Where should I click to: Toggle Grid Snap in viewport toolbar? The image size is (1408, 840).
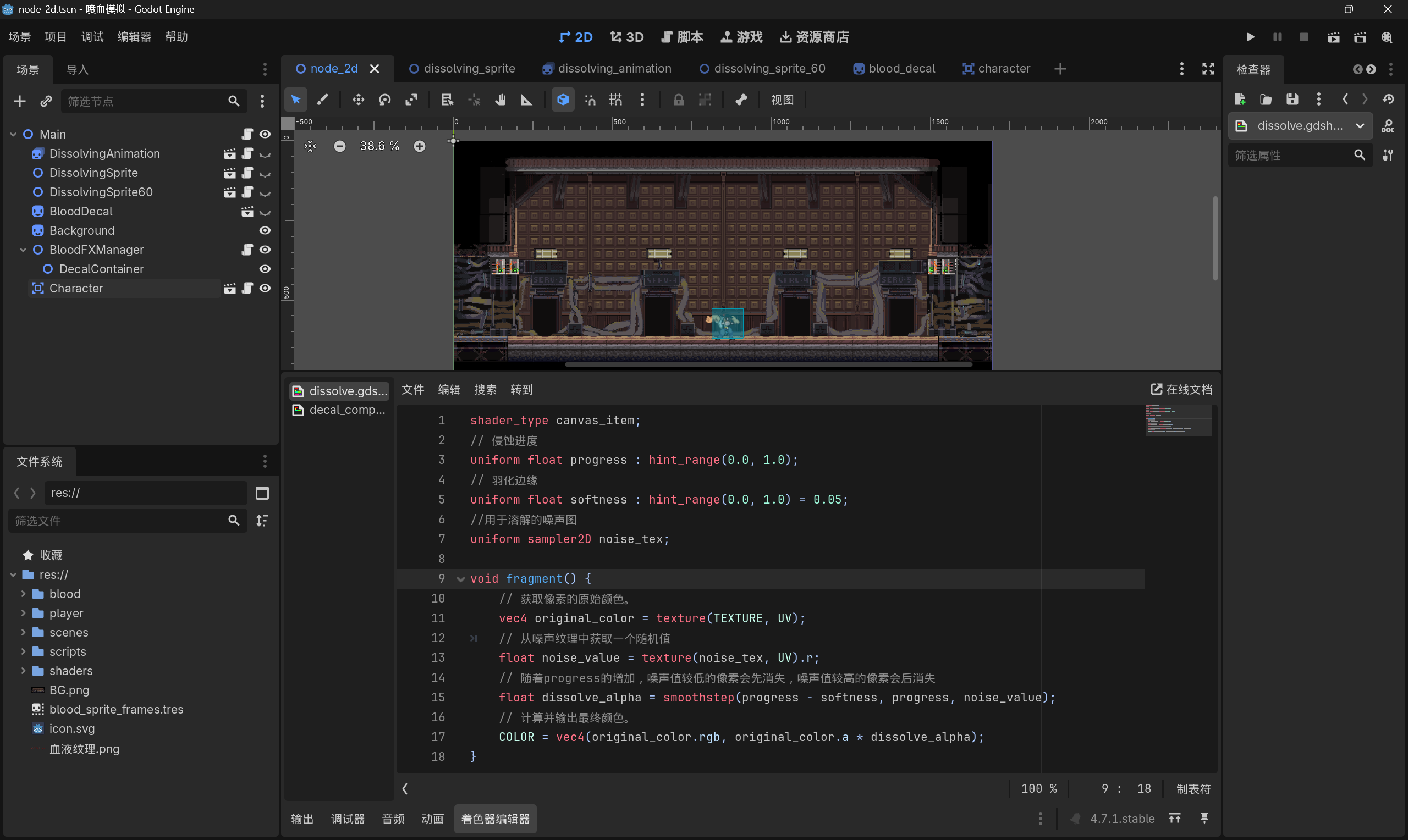(x=615, y=100)
